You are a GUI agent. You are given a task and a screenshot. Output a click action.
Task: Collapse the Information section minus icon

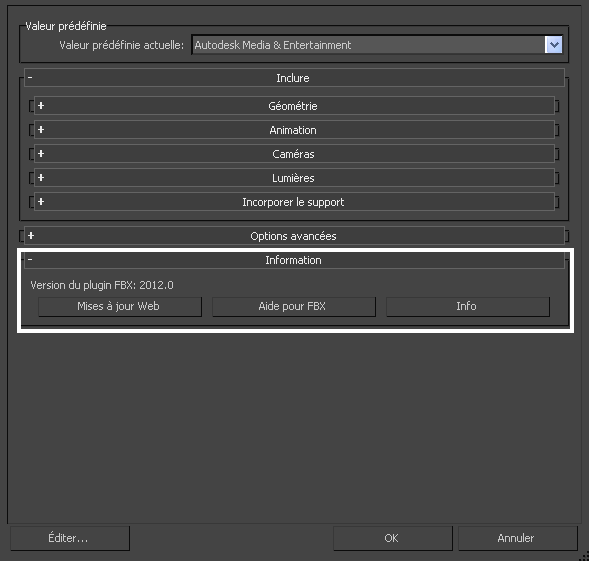point(30,259)
